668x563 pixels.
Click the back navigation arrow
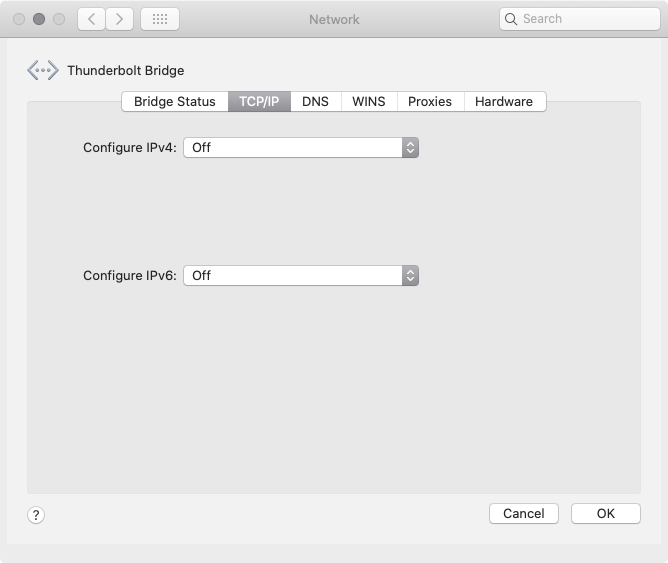click(x=91, y=19)
